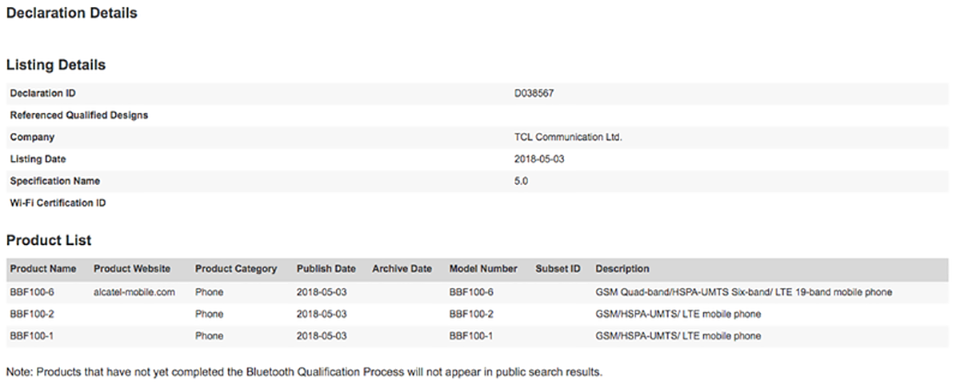This screenshot has width=960, height=389.
Task: Select description in the BBF100-1 row
Action: tap(678, 336)
